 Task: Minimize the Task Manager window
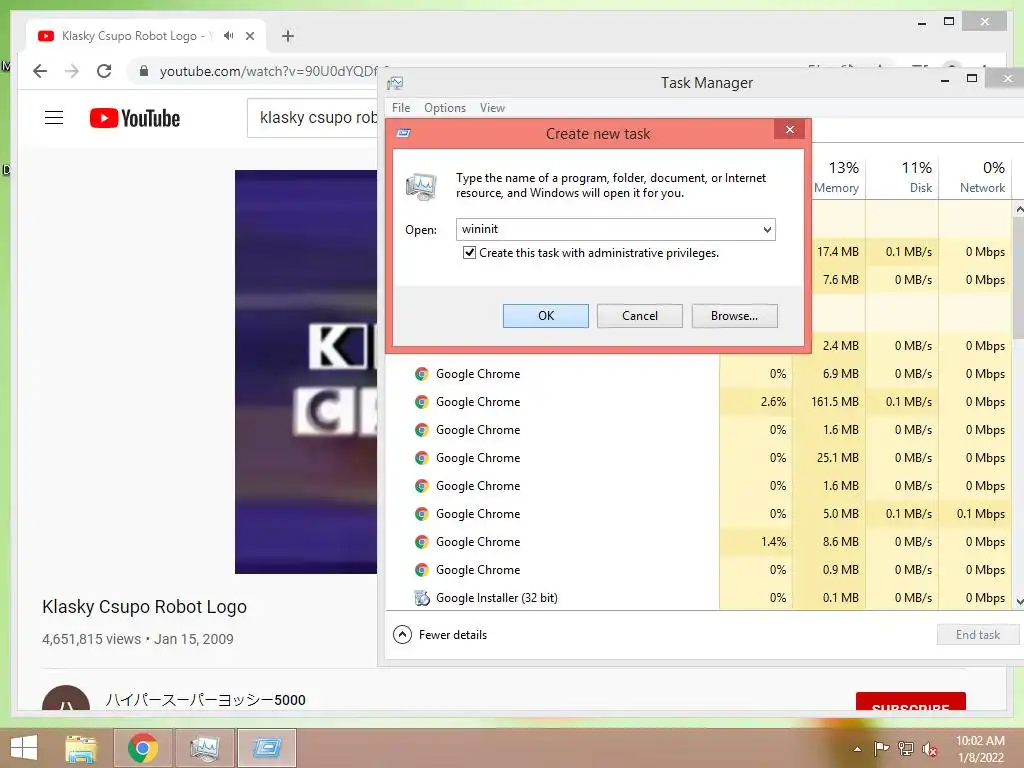coord(944,80)
